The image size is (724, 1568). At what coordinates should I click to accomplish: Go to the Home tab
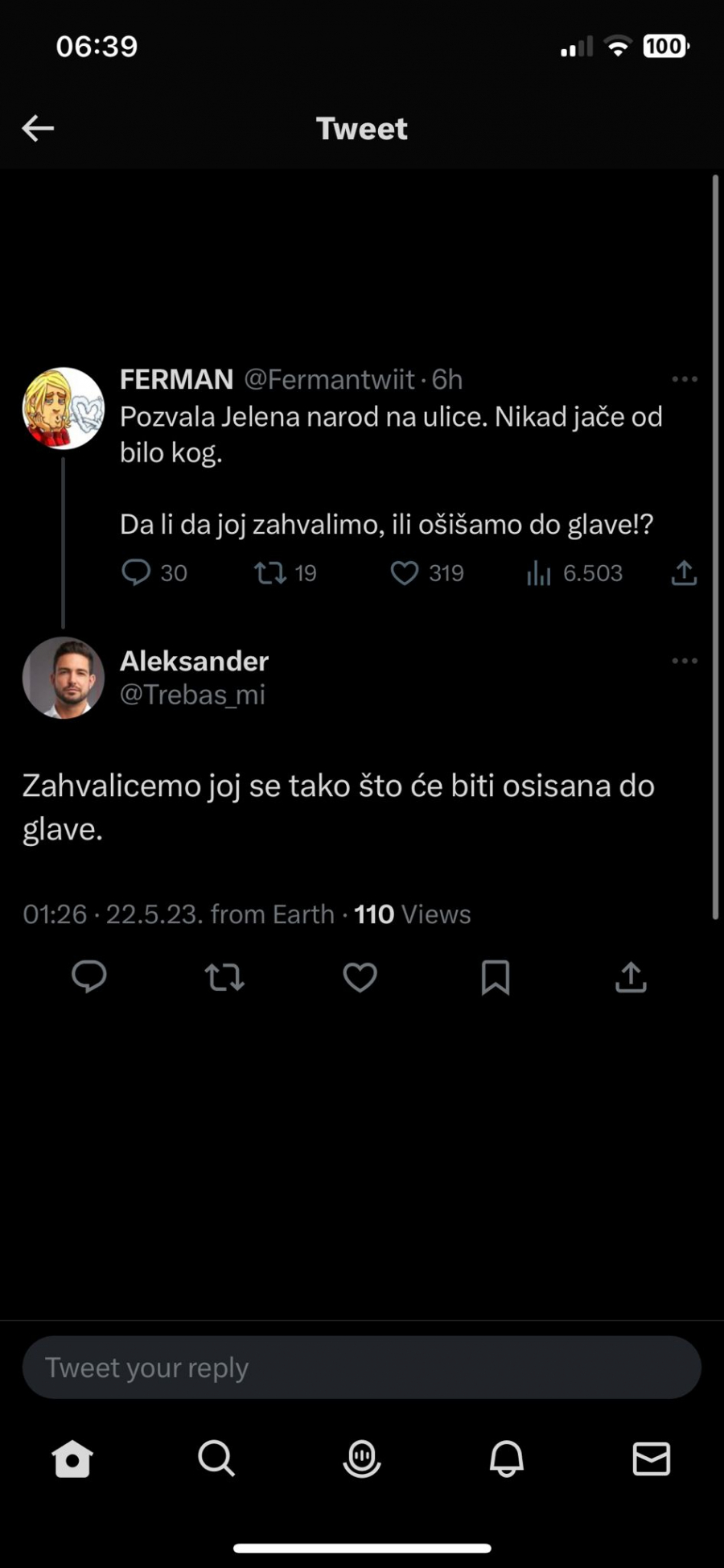72,1458
